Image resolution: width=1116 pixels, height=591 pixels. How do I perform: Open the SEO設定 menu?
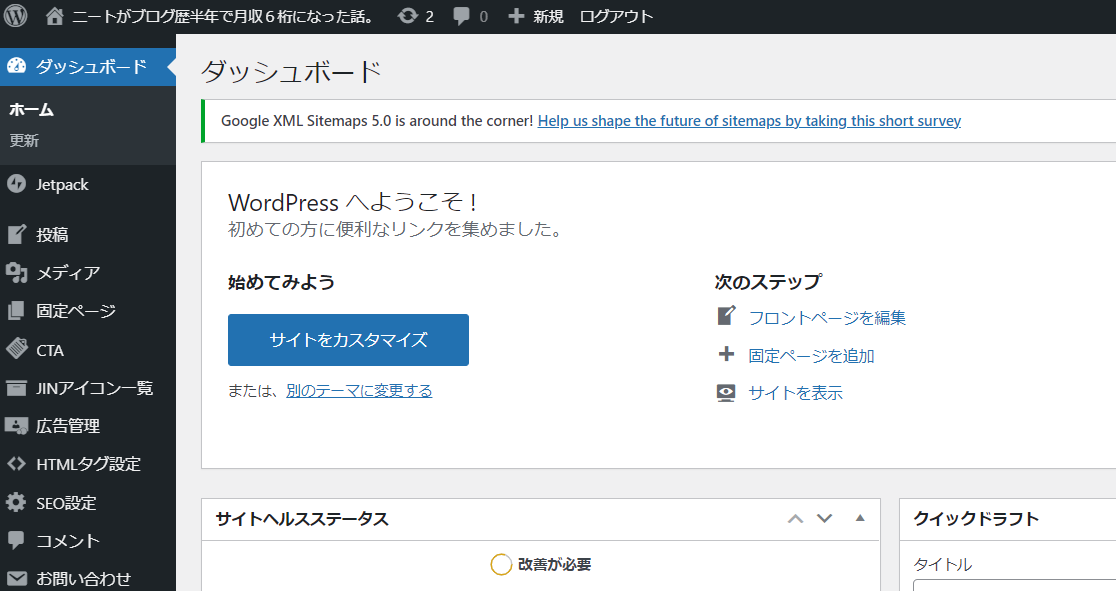click(x=88, y=503)
